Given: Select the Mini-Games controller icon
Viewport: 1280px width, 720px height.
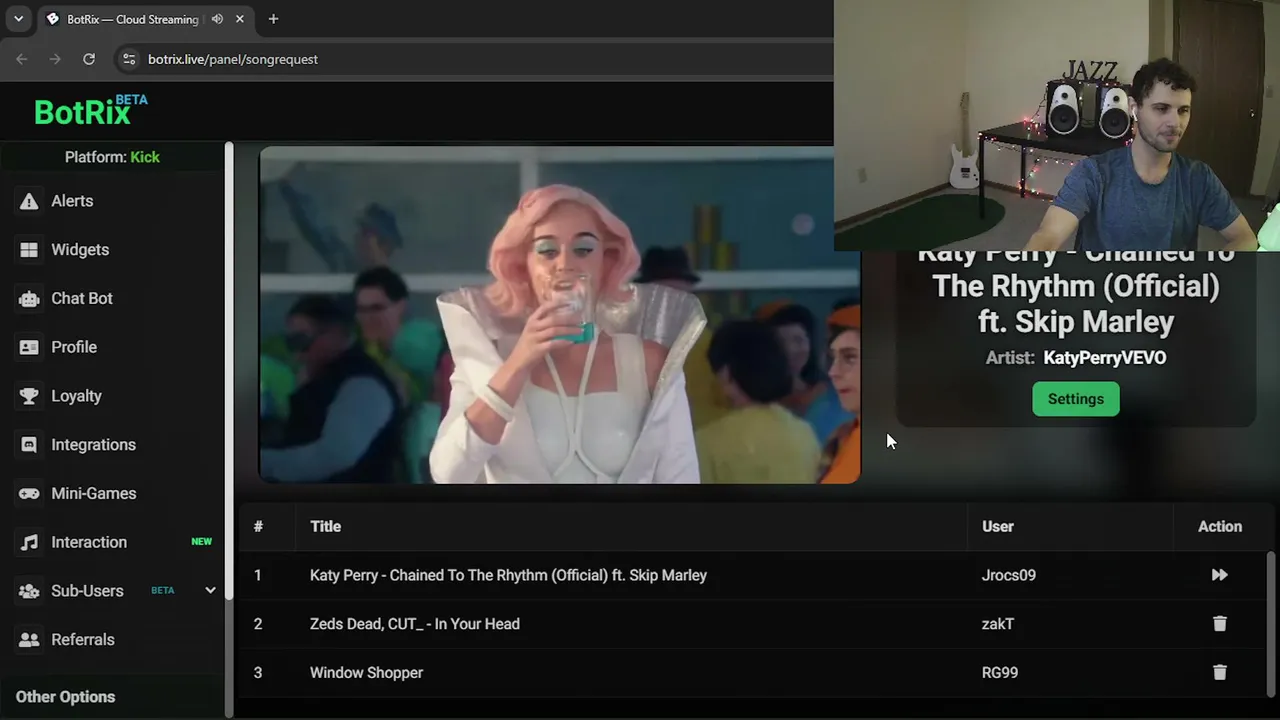Looking at the screenshot, I should point(29,493).
